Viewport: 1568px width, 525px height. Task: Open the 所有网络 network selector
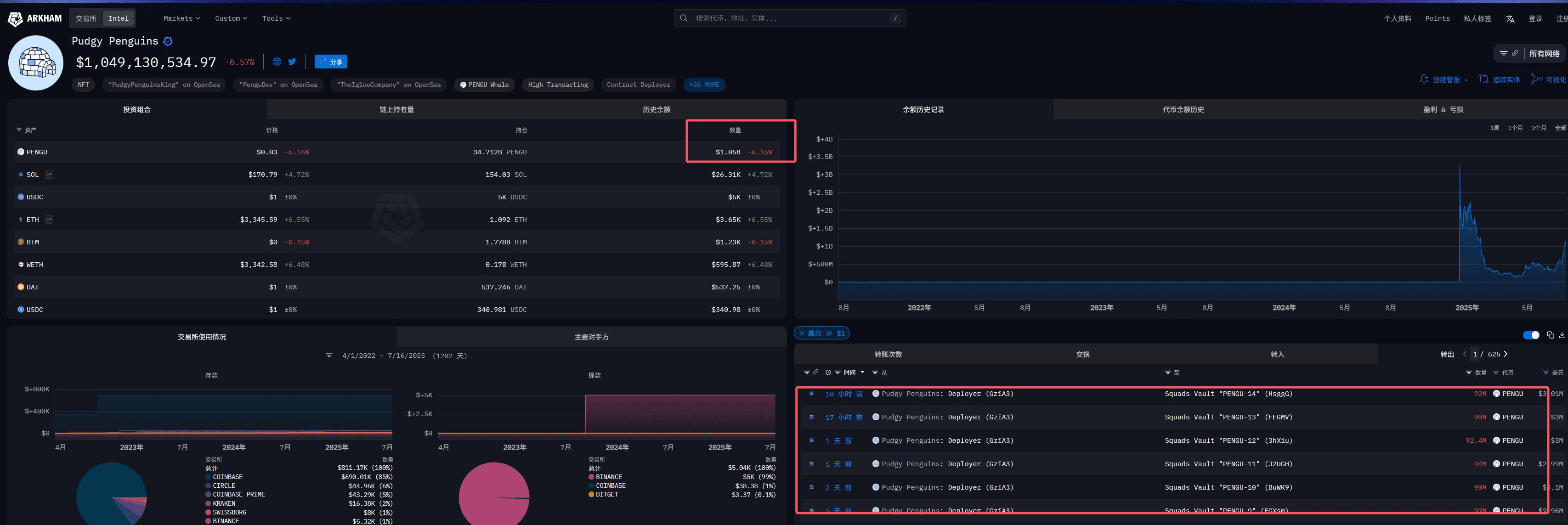click(1544, 54)
